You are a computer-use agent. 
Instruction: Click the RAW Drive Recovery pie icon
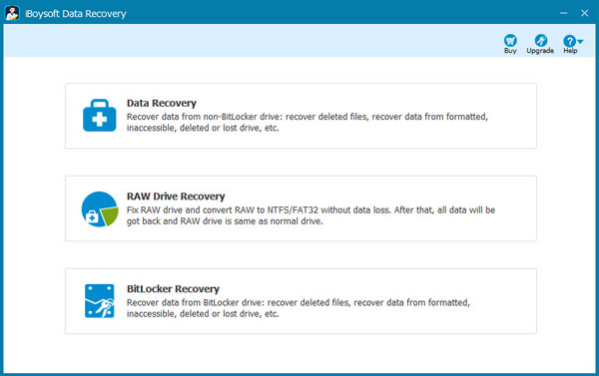(100, 209)
